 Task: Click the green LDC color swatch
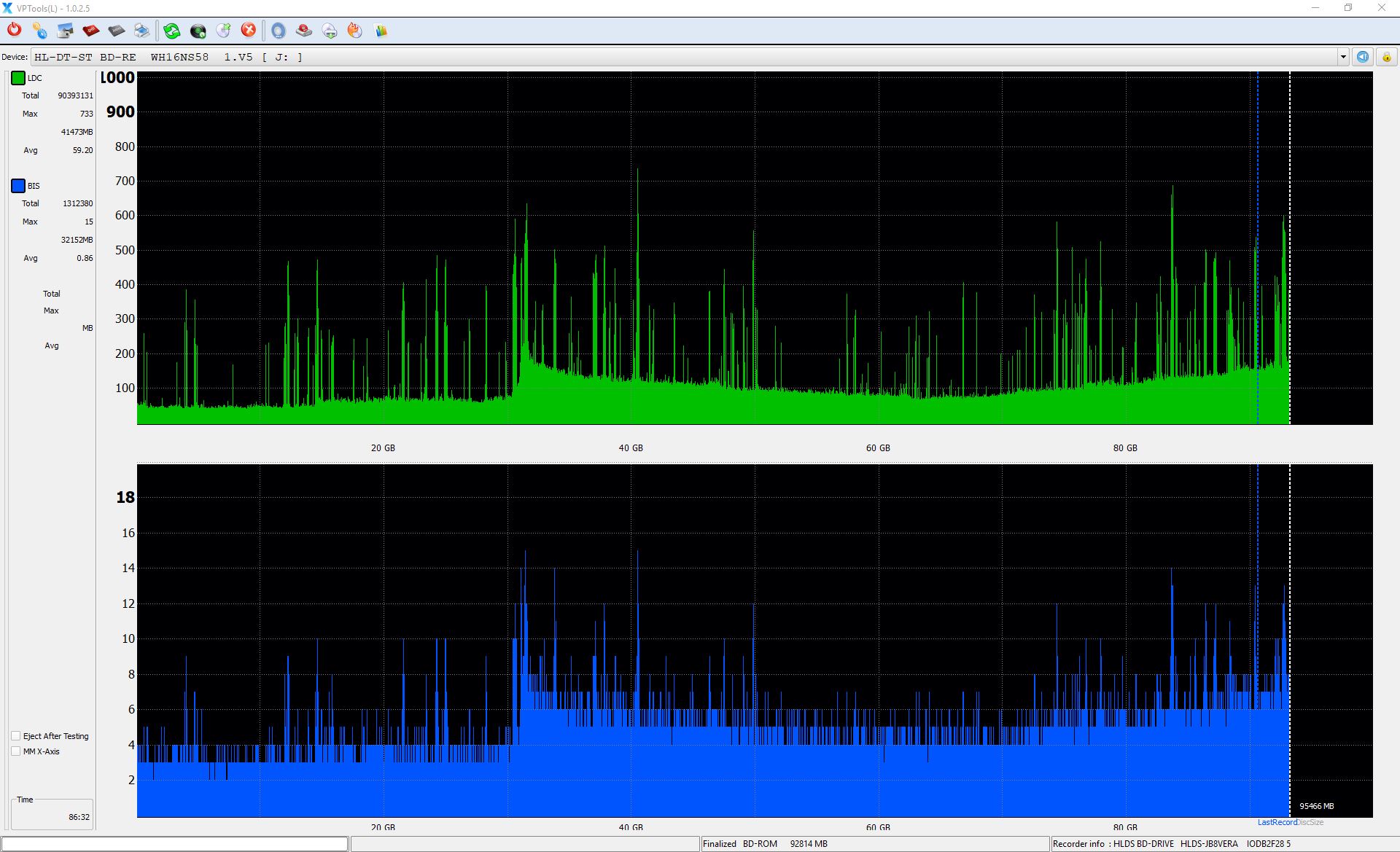tap(18, 78)
